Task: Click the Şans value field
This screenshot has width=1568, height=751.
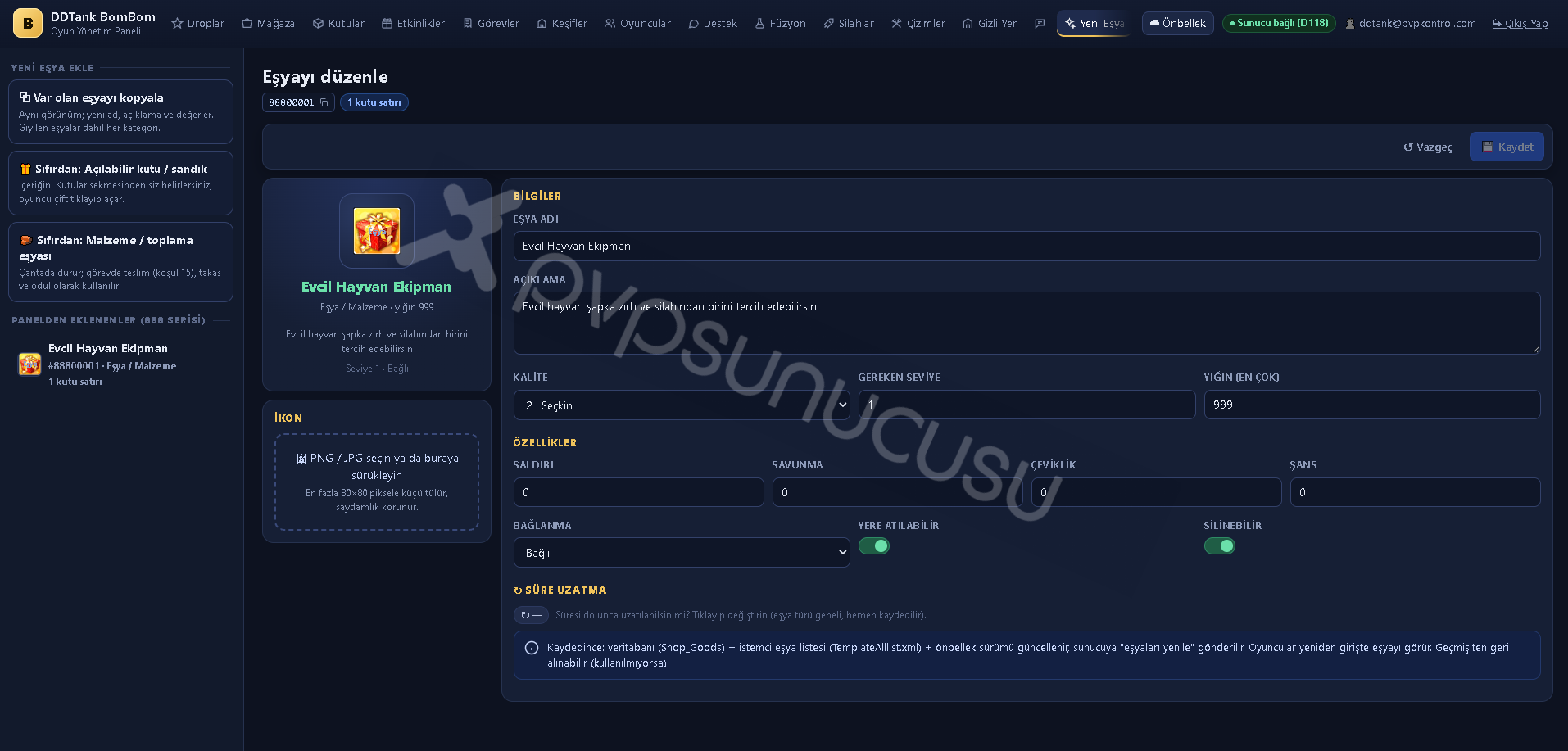Action: tap(1415, 492)
